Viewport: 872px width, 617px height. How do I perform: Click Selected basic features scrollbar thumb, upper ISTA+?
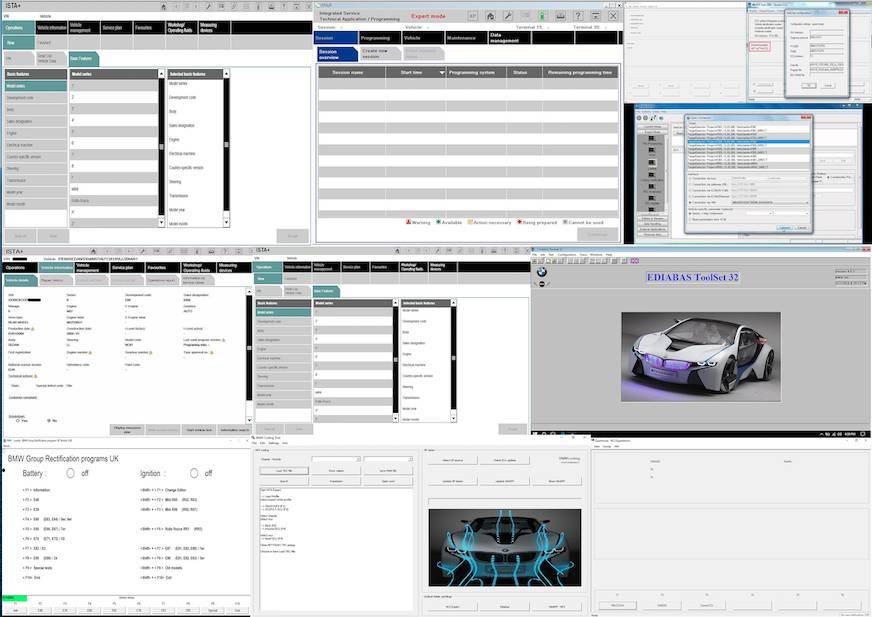pos(226,145)
